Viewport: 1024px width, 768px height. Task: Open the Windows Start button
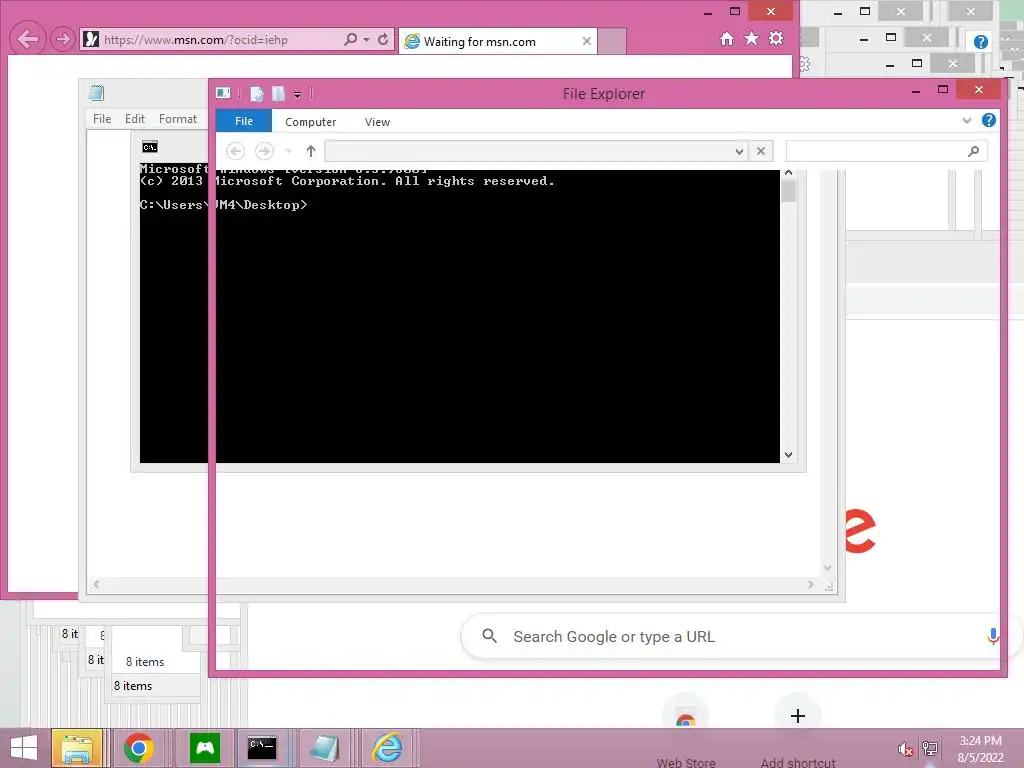pyautogui.click(x=24, y=748)
